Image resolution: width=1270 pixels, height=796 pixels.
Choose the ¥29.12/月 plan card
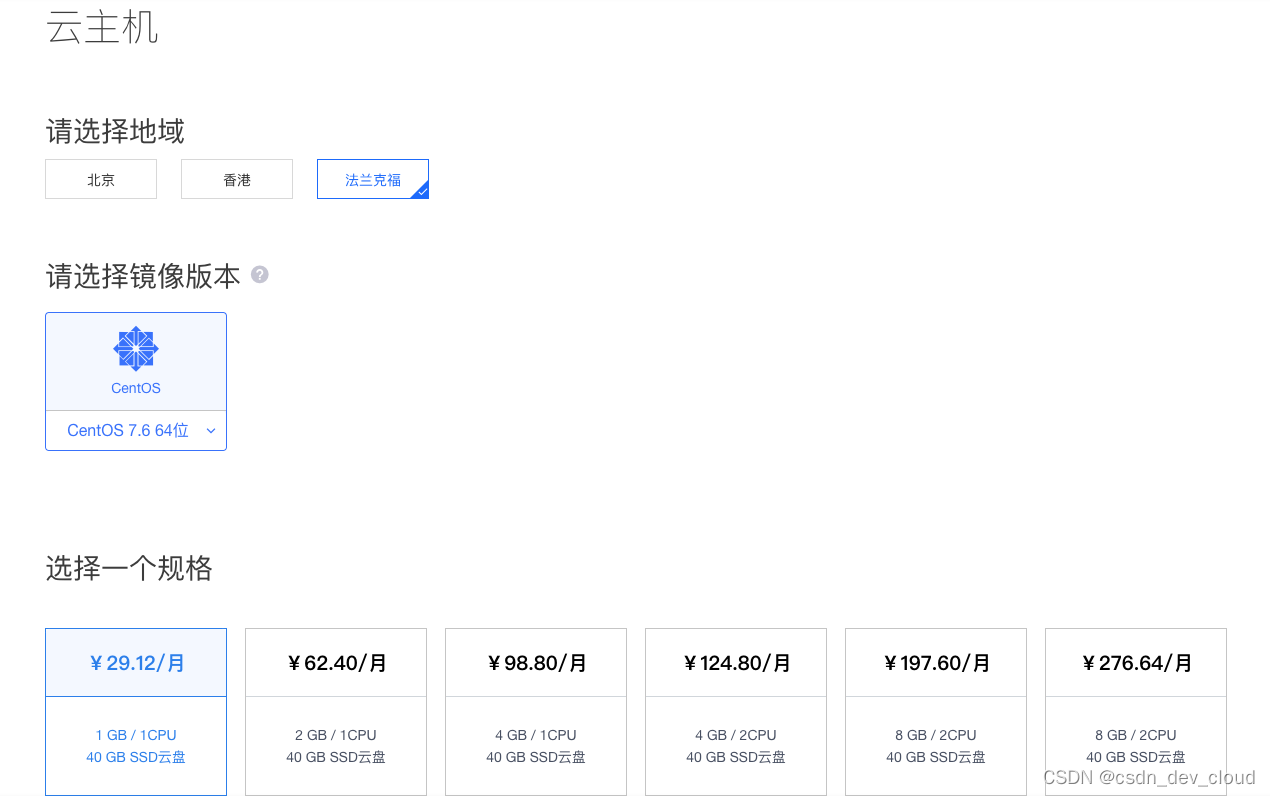coord(136,711)
